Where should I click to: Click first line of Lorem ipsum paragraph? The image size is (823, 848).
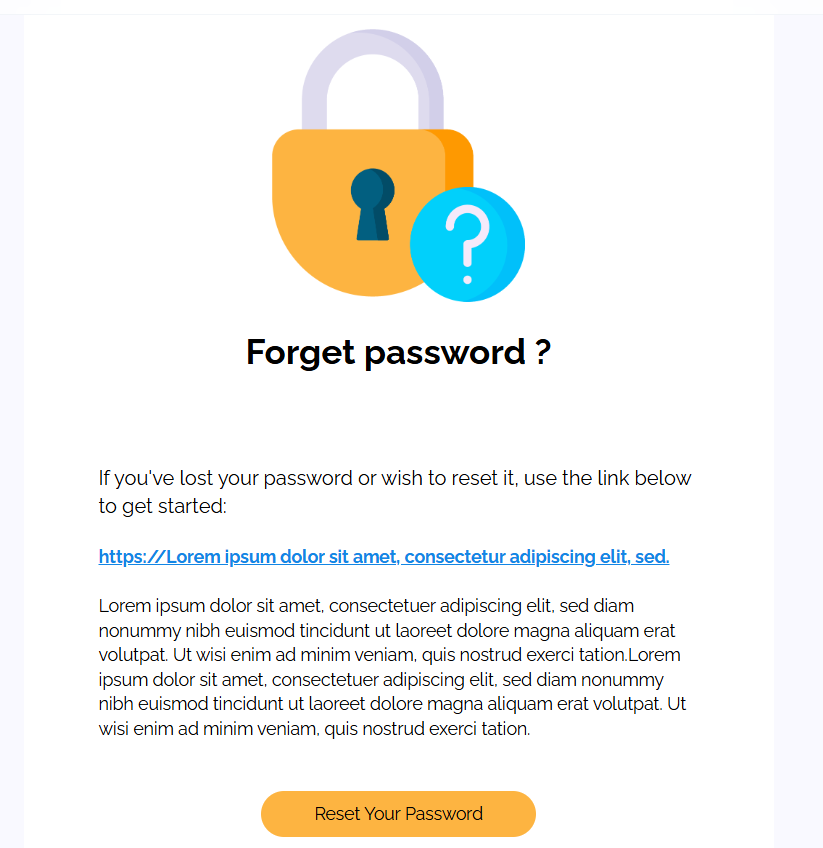pyautogui.click(x=366, y=605)
